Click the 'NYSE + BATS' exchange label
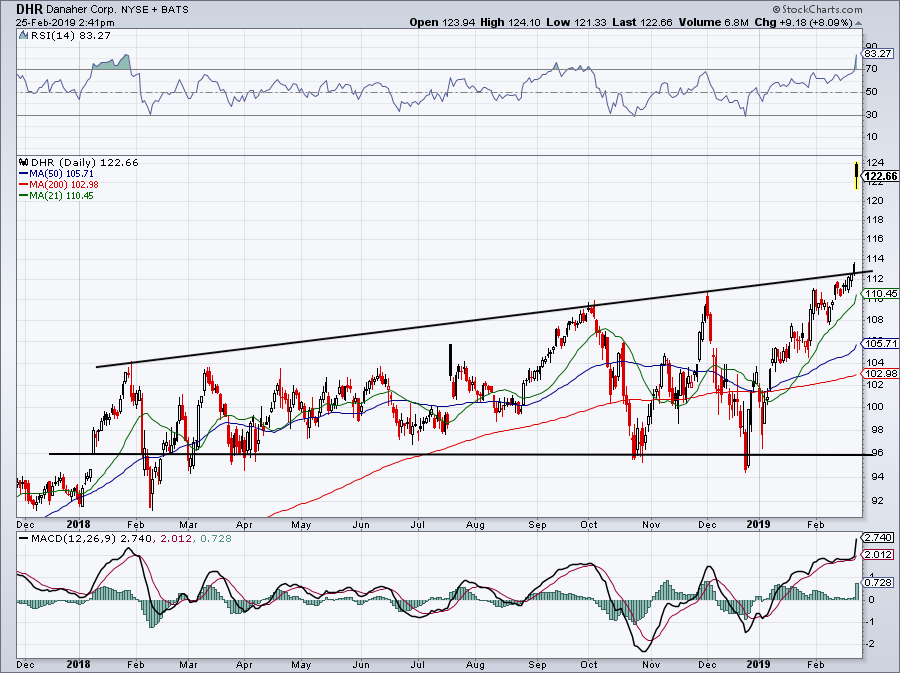The width and height of the screenshot is (900, 673). [154, 10]
